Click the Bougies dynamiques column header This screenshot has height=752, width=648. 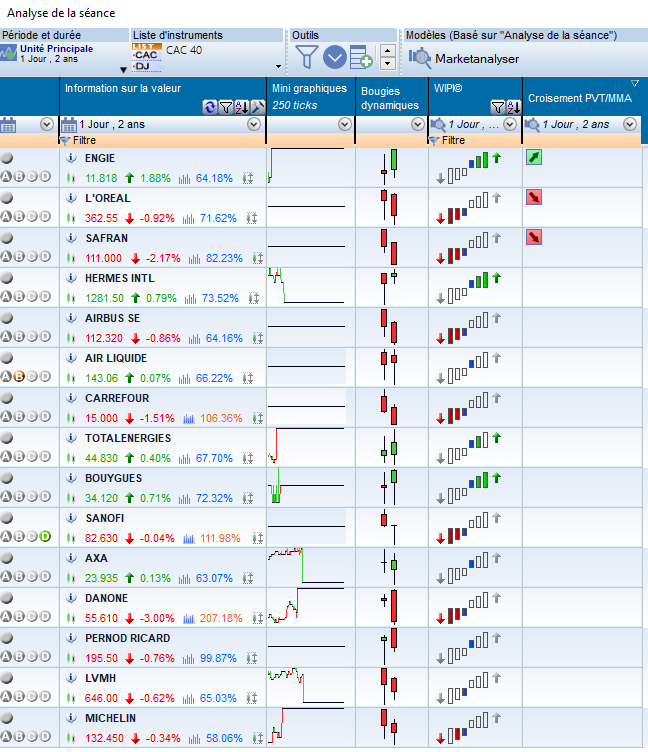[390, 98]
